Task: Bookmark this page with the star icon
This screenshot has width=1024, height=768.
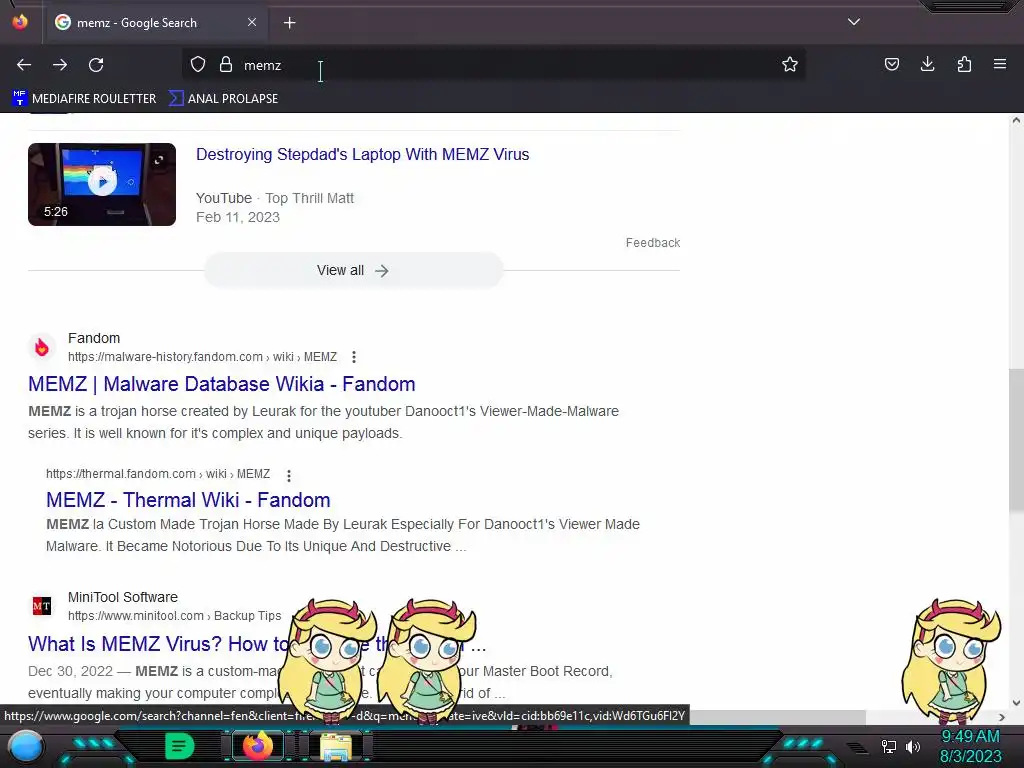Action: (790, 64)
